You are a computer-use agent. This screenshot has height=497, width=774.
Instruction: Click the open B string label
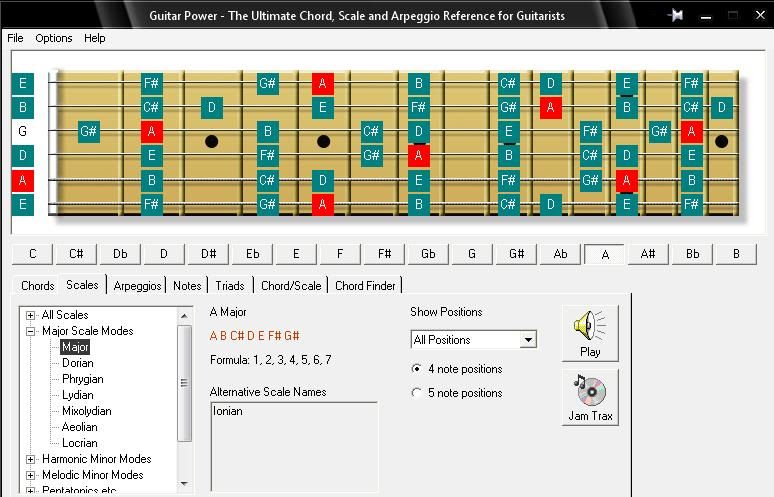[x=23, y=107]
